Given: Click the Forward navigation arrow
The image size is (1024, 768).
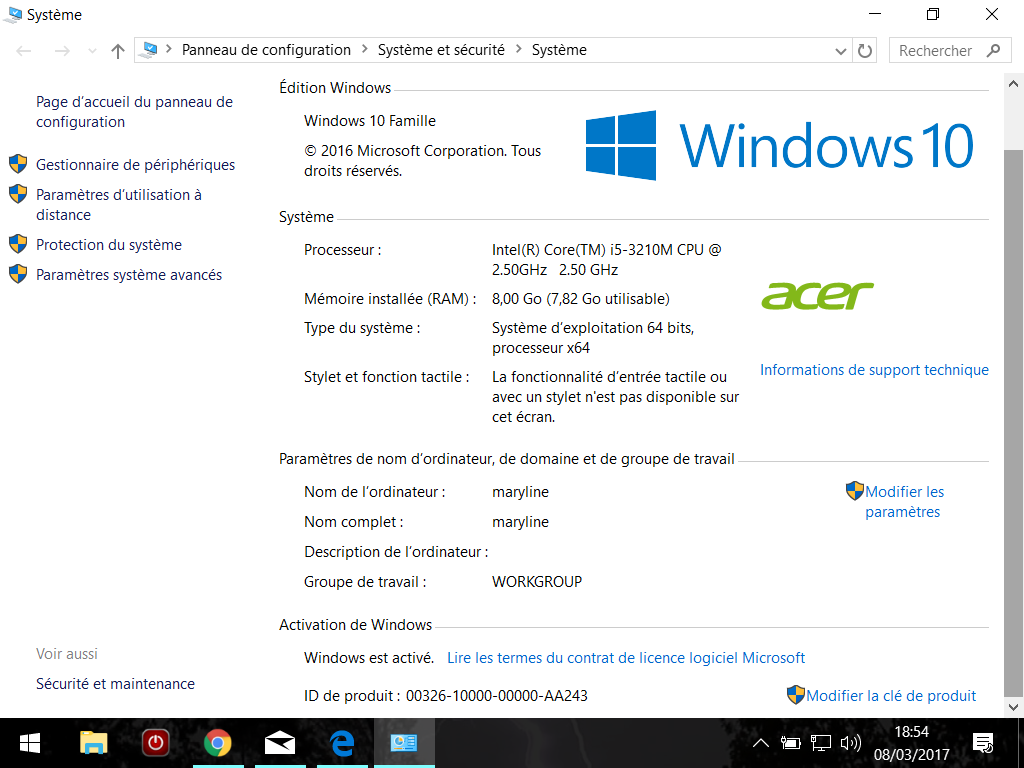Looking at the screenshot, I should point(62,51).
